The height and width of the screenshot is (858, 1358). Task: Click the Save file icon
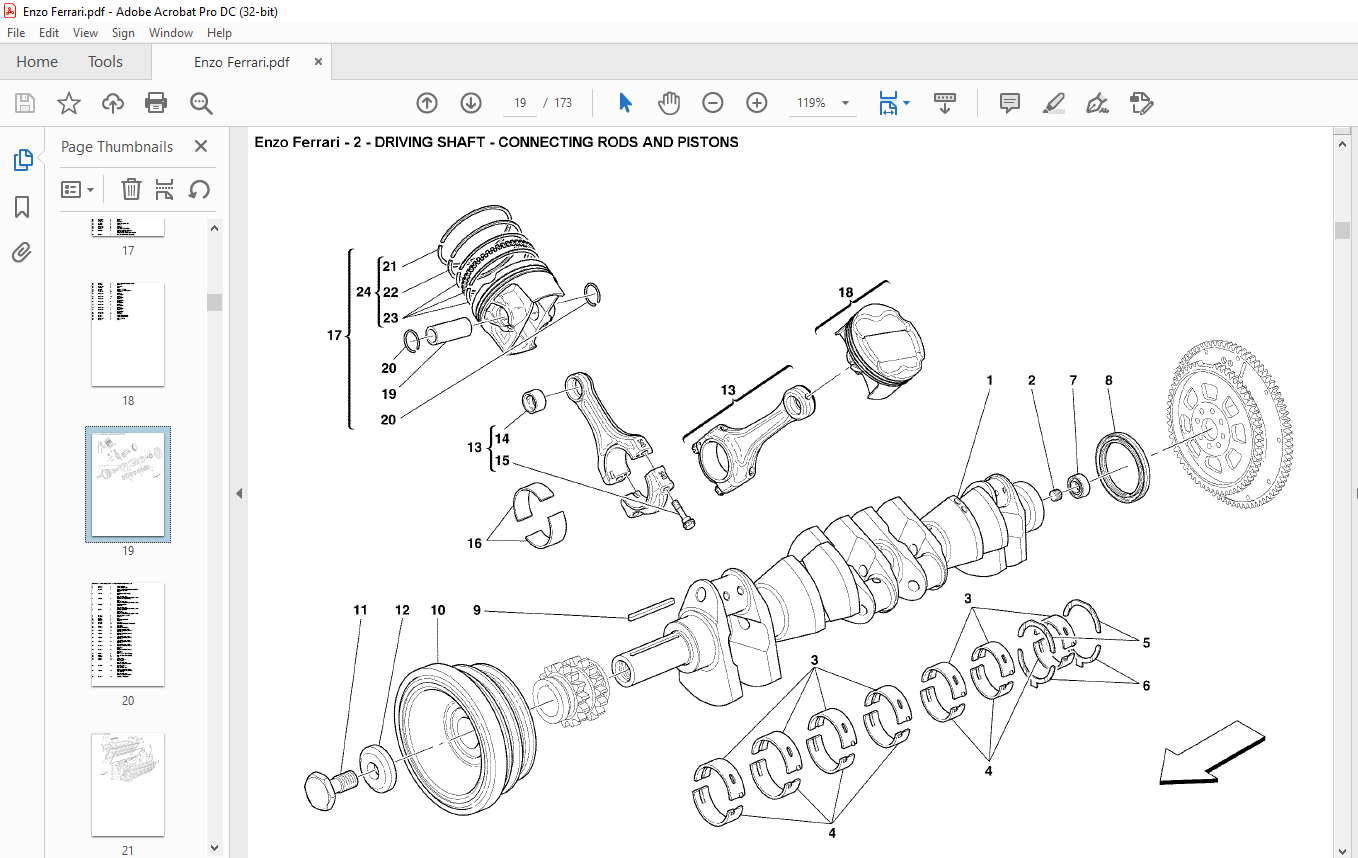tap(25, 103)
